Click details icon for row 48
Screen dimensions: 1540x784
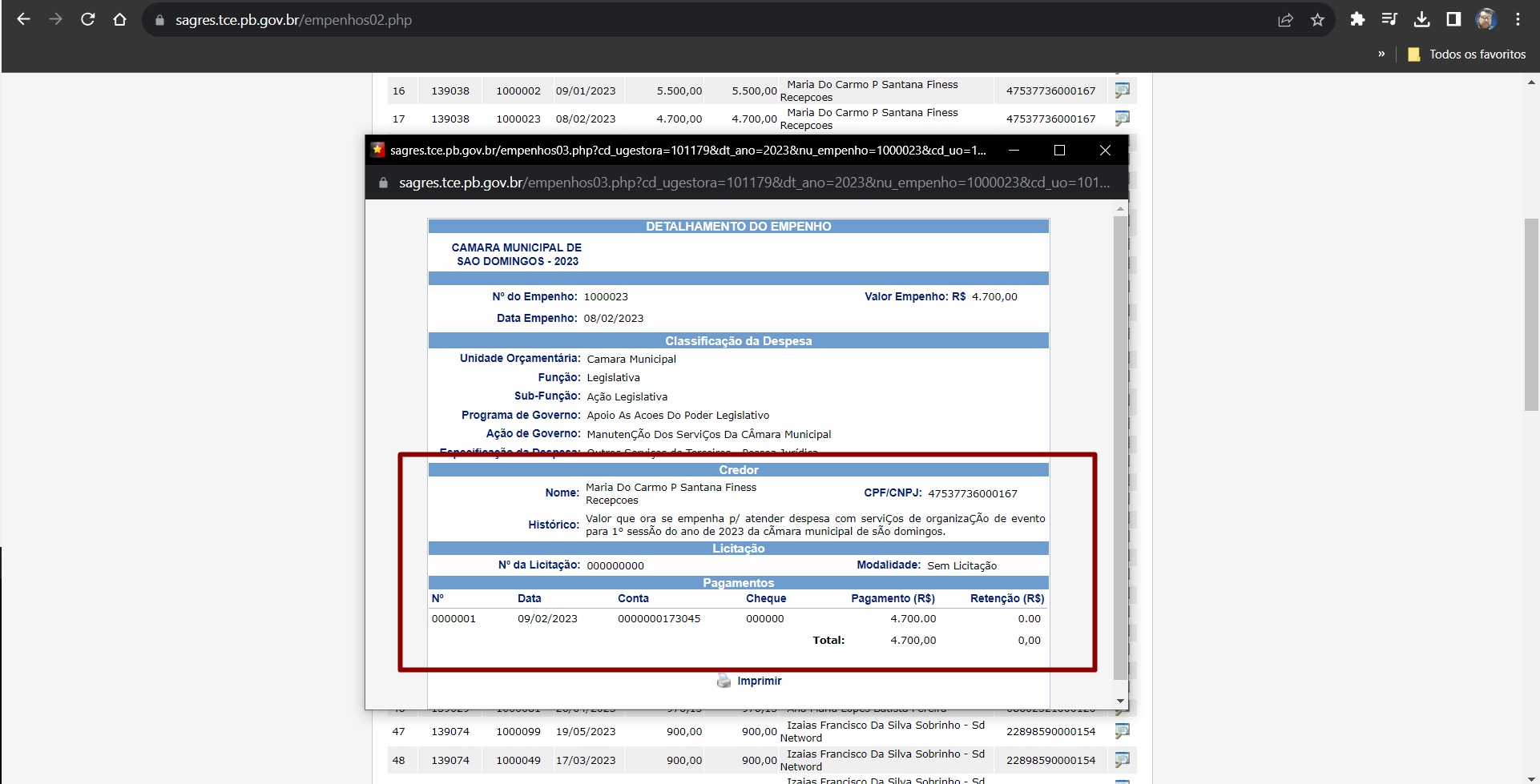tap(1122, 760)
